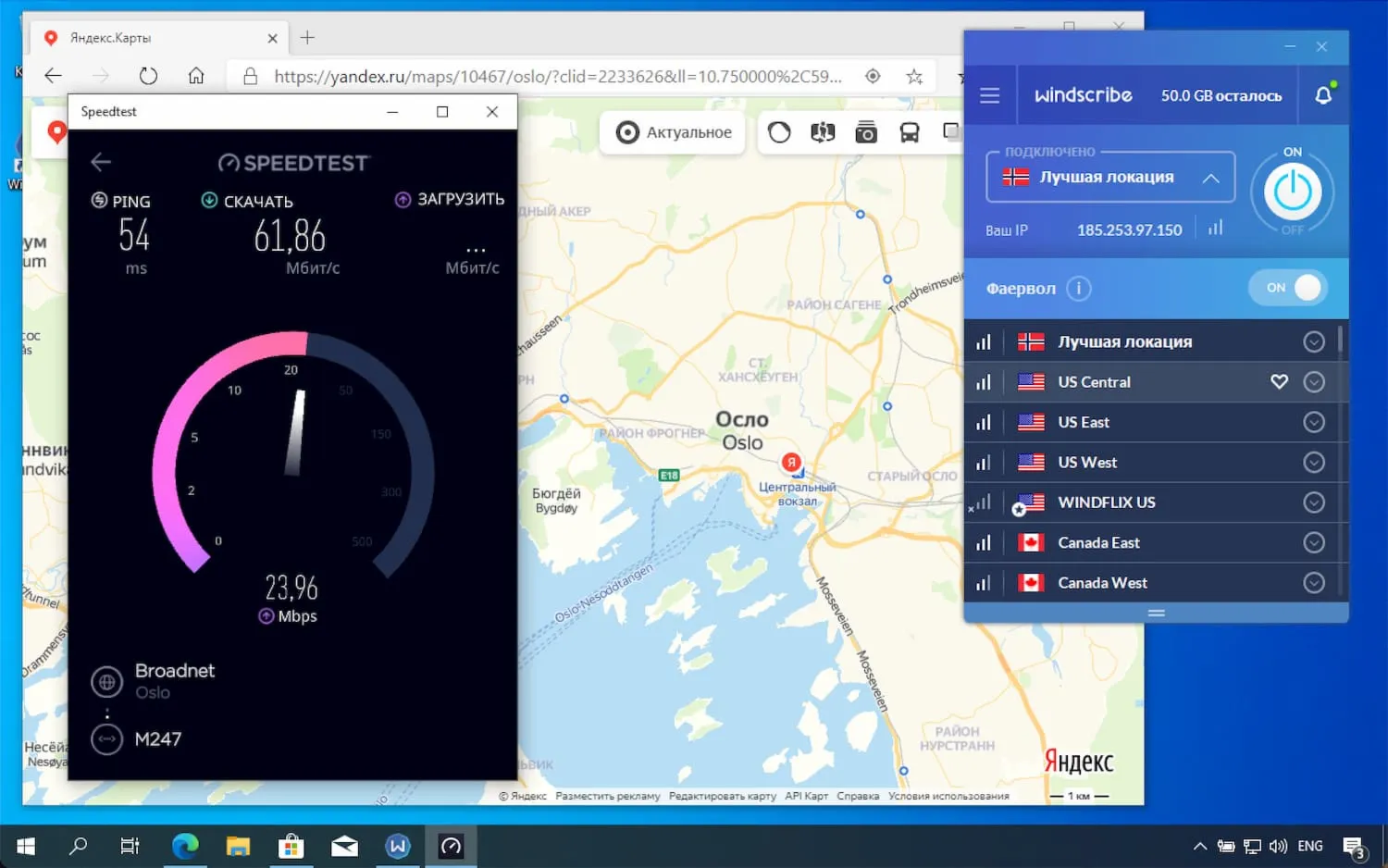Go back using the Speedtest back arrow
The height and width of the screenshot is (868, 1388).
coord(101,162)
